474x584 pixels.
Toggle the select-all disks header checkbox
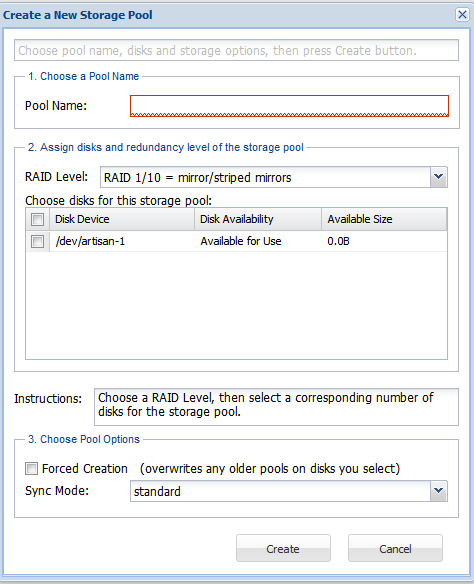click(x=38, y=219)
